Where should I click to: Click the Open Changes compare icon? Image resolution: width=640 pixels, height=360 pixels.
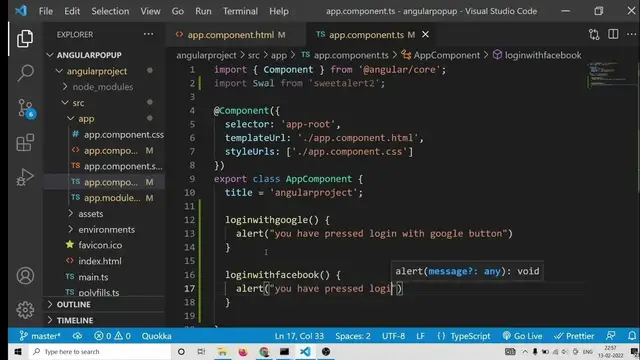(594, 35)
